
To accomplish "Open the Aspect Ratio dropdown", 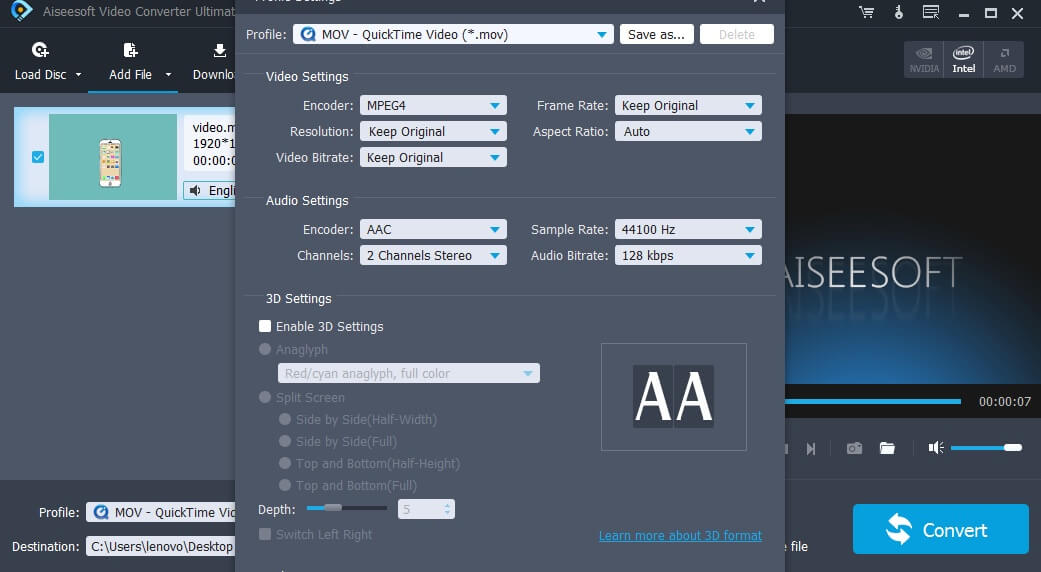I will 688,131.
